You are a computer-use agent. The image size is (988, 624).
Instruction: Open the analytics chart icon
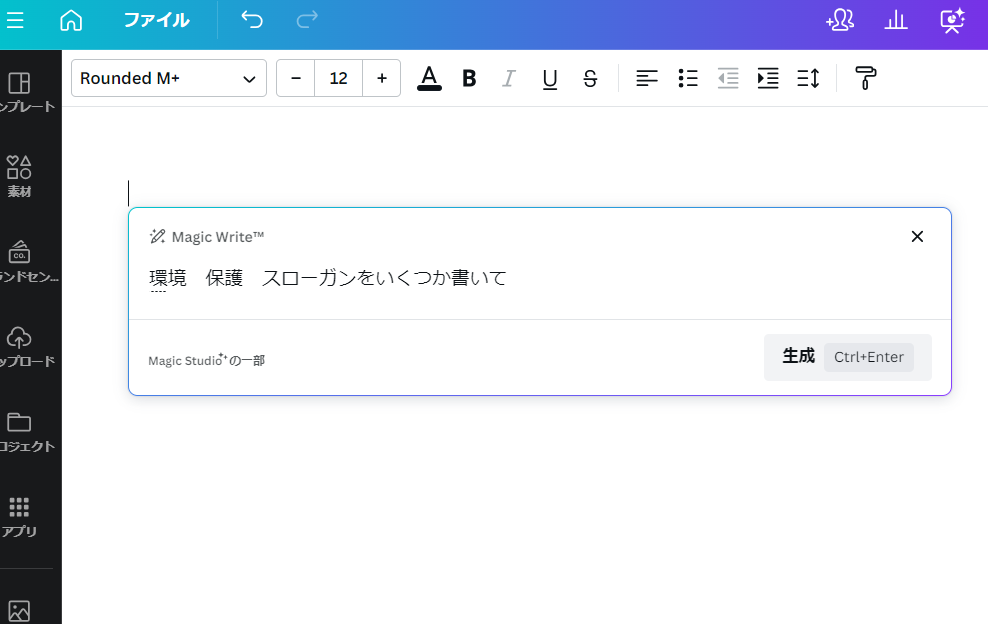pos(895,20)
